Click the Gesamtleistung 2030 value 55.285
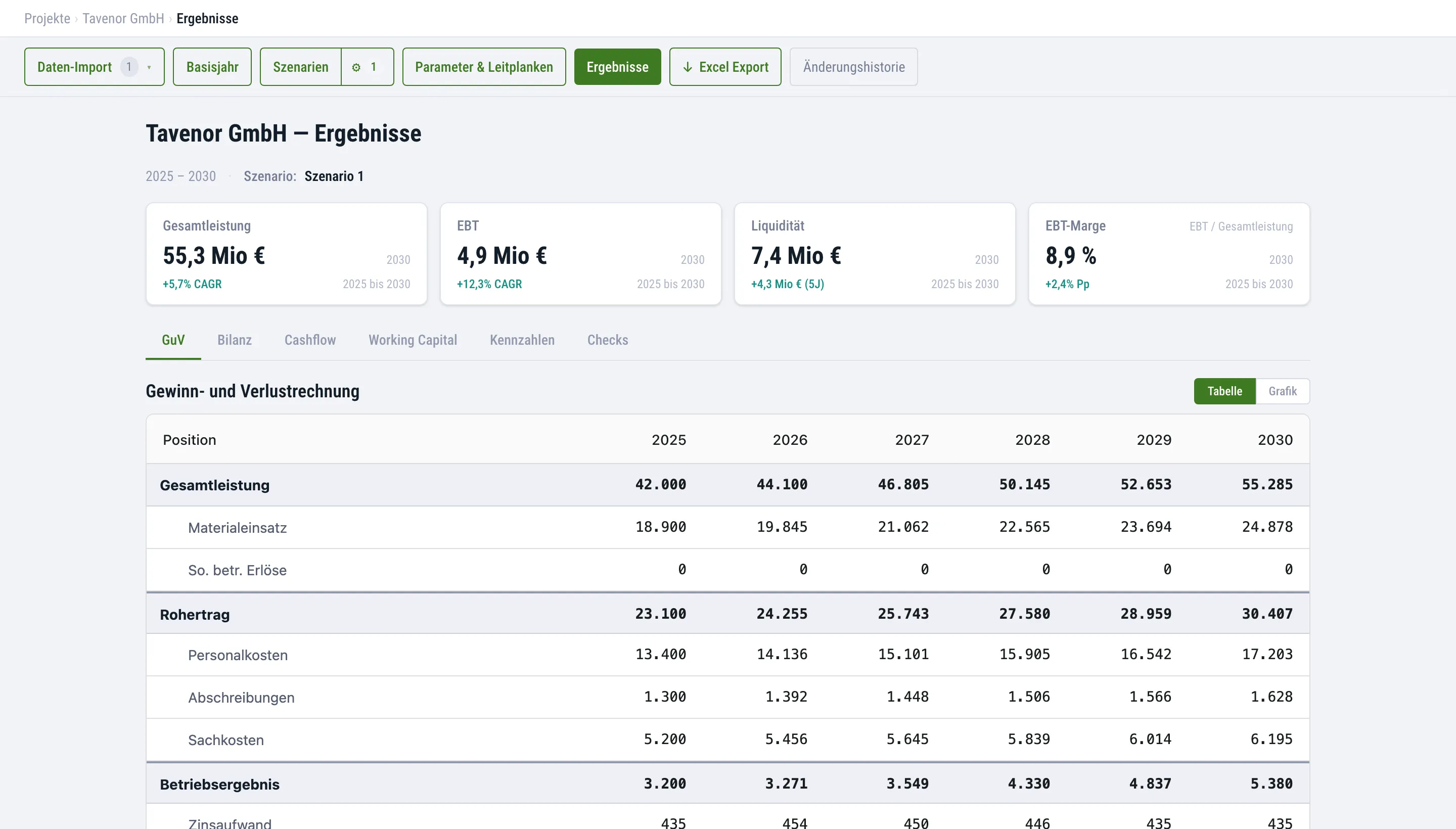The image size is (1456, 829). [x=1267, y=485]
